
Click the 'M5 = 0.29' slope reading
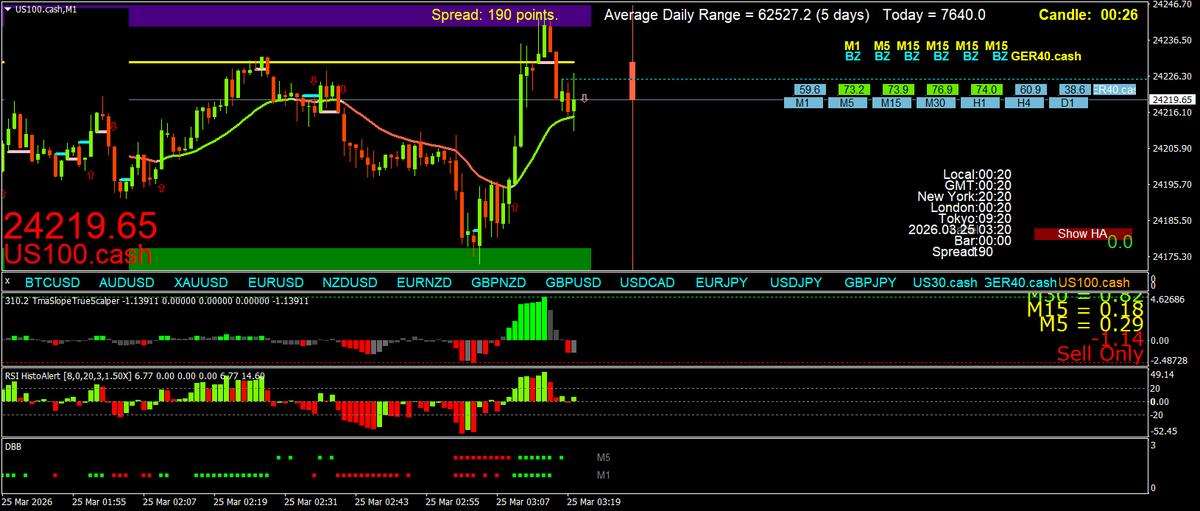pyautogui.click(x=1092, y=324)
